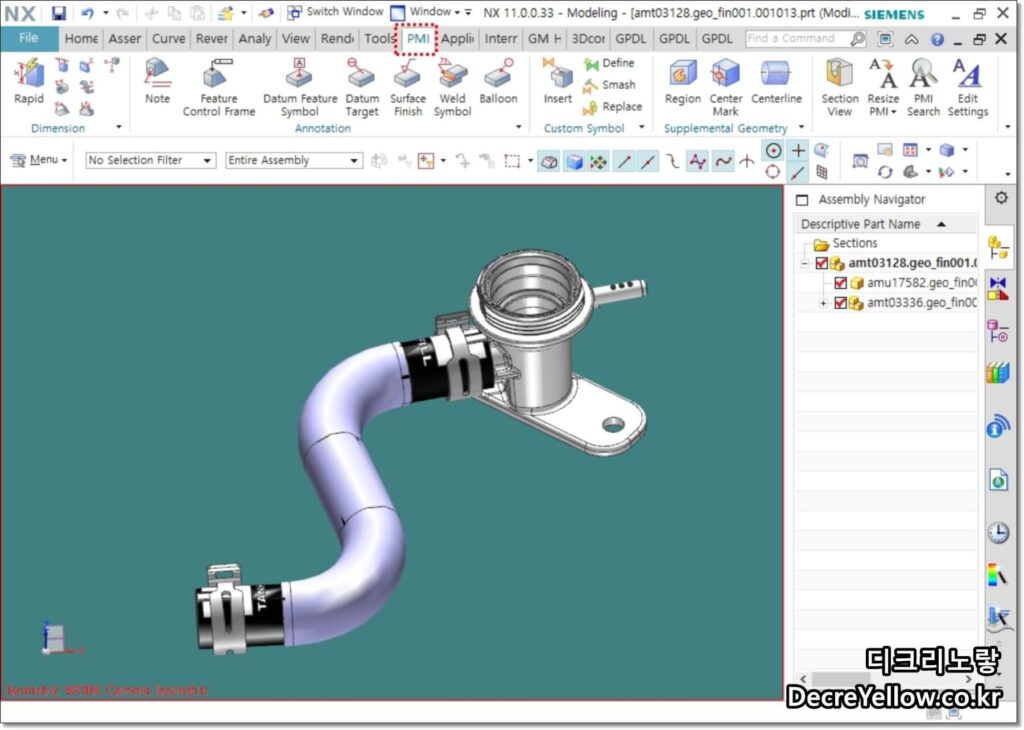Toggle the snap arc center red circle

coord(773,172)
